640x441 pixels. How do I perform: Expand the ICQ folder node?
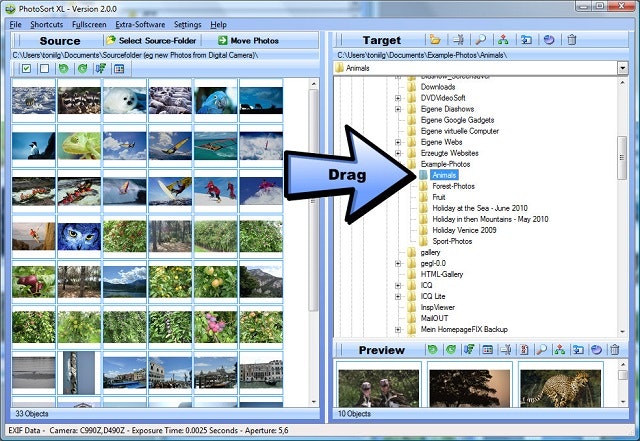coord(398,285)
